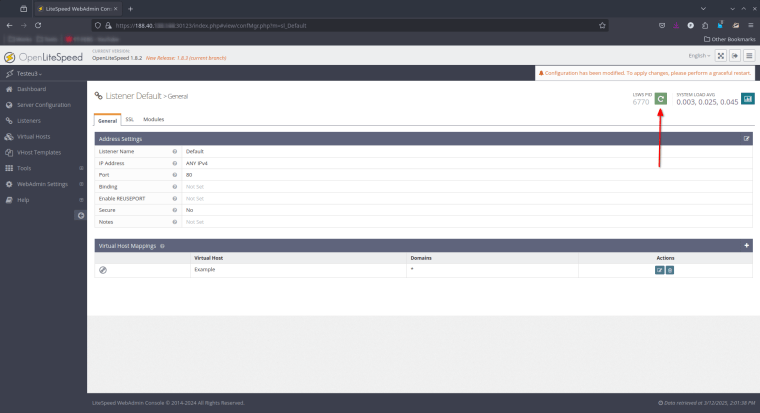Switch to the Modules tab
This screenshot has height=413, width=760.
154,119
